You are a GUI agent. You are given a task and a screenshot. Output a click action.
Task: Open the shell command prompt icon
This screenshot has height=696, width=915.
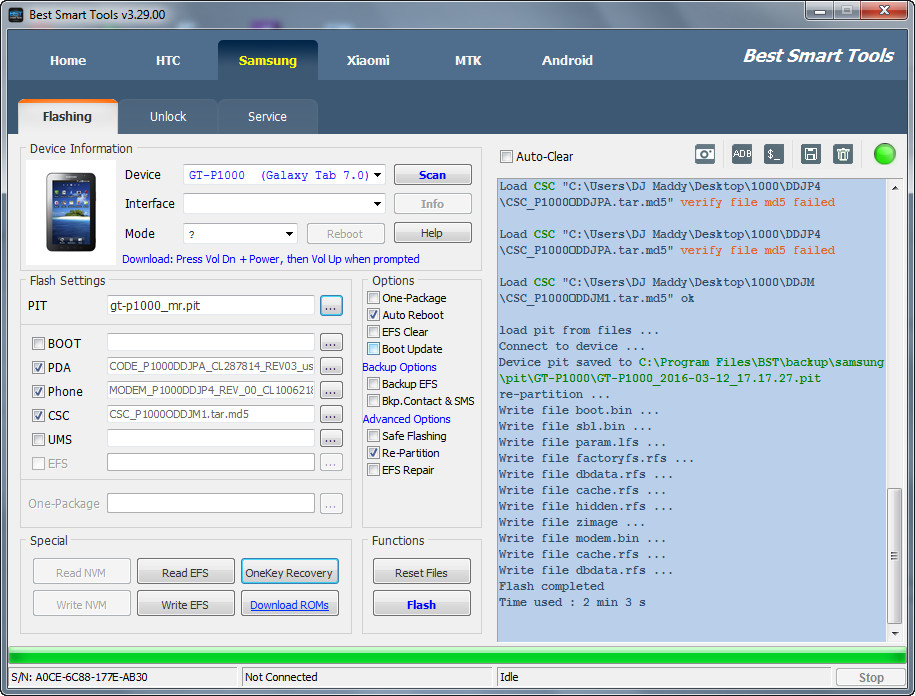click(774, 155)
